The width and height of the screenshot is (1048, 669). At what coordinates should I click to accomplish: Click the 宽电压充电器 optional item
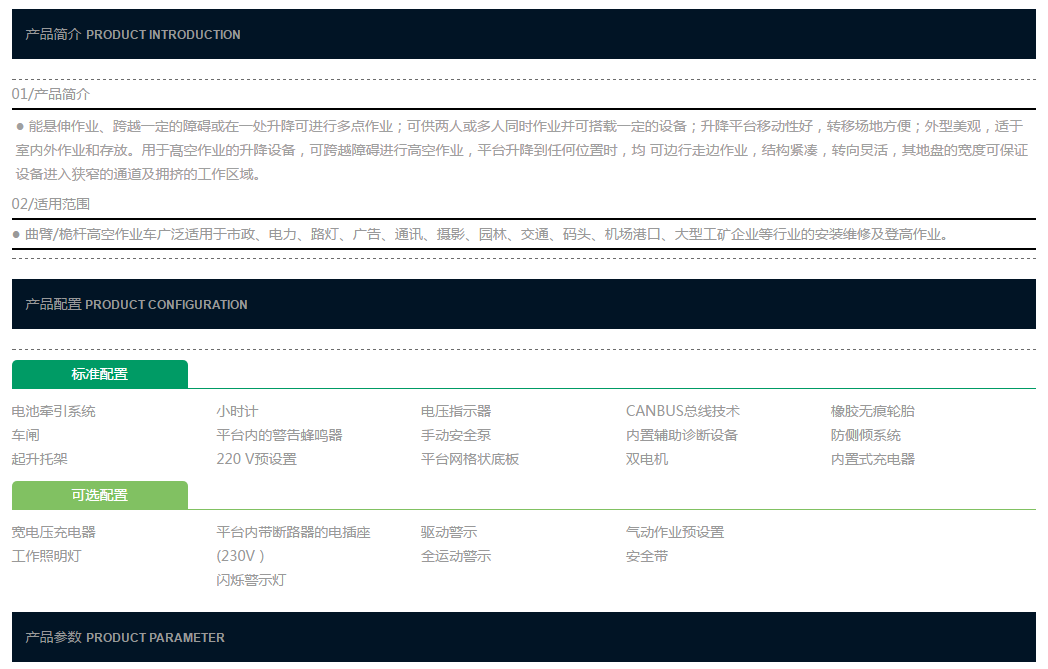[x=54, y=532]
